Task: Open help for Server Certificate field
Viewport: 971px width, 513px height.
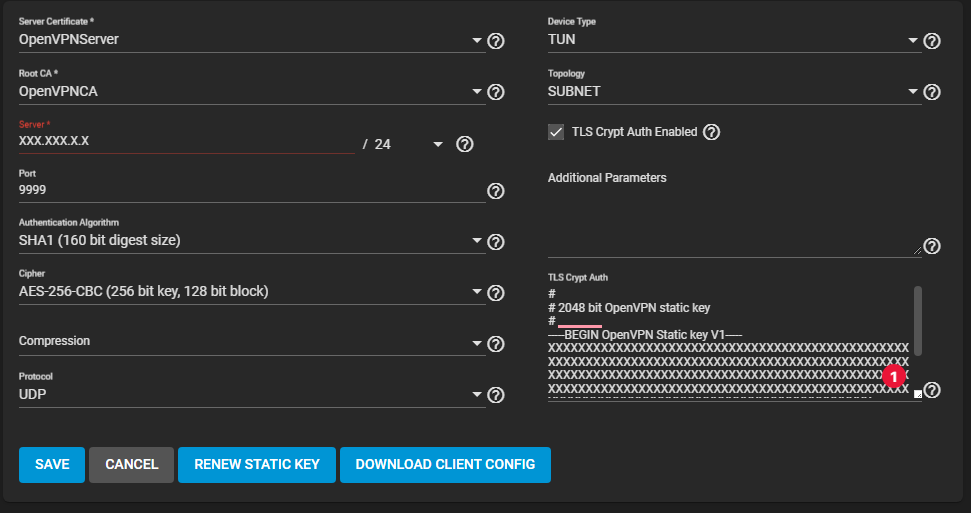Action: coord(495,41)
